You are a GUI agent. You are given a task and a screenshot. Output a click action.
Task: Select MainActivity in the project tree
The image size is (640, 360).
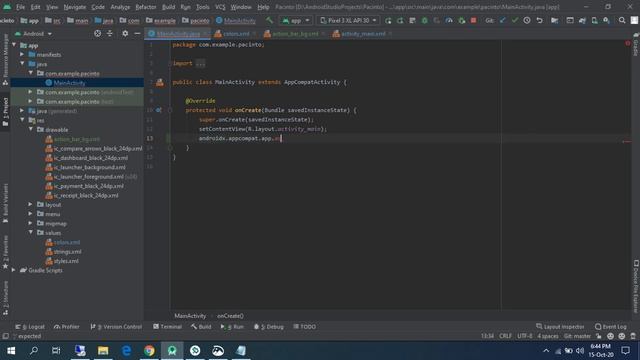pyautogui.click(x=69, y=83)
